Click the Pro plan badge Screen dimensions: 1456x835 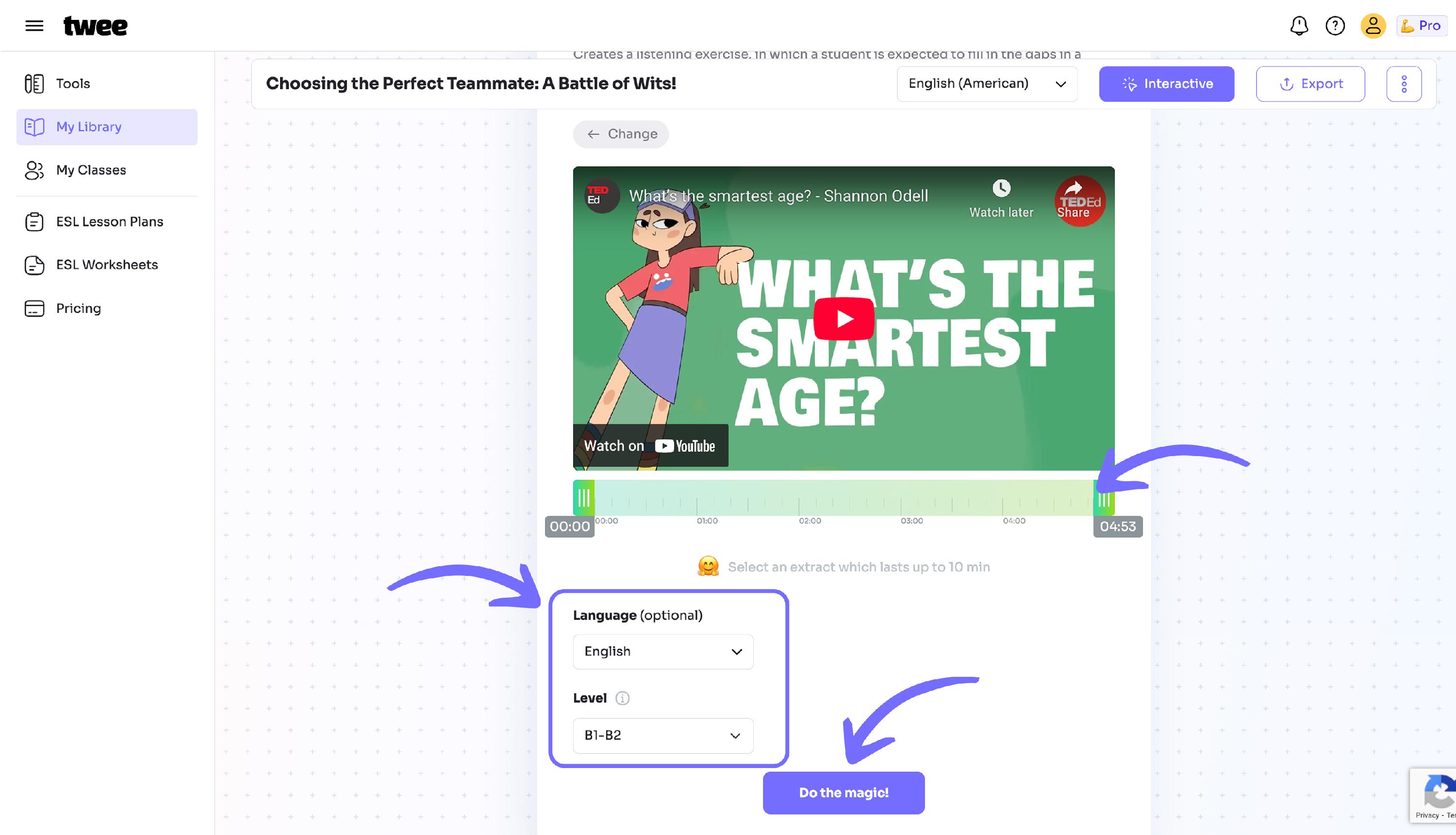(x=1421, y=26)
